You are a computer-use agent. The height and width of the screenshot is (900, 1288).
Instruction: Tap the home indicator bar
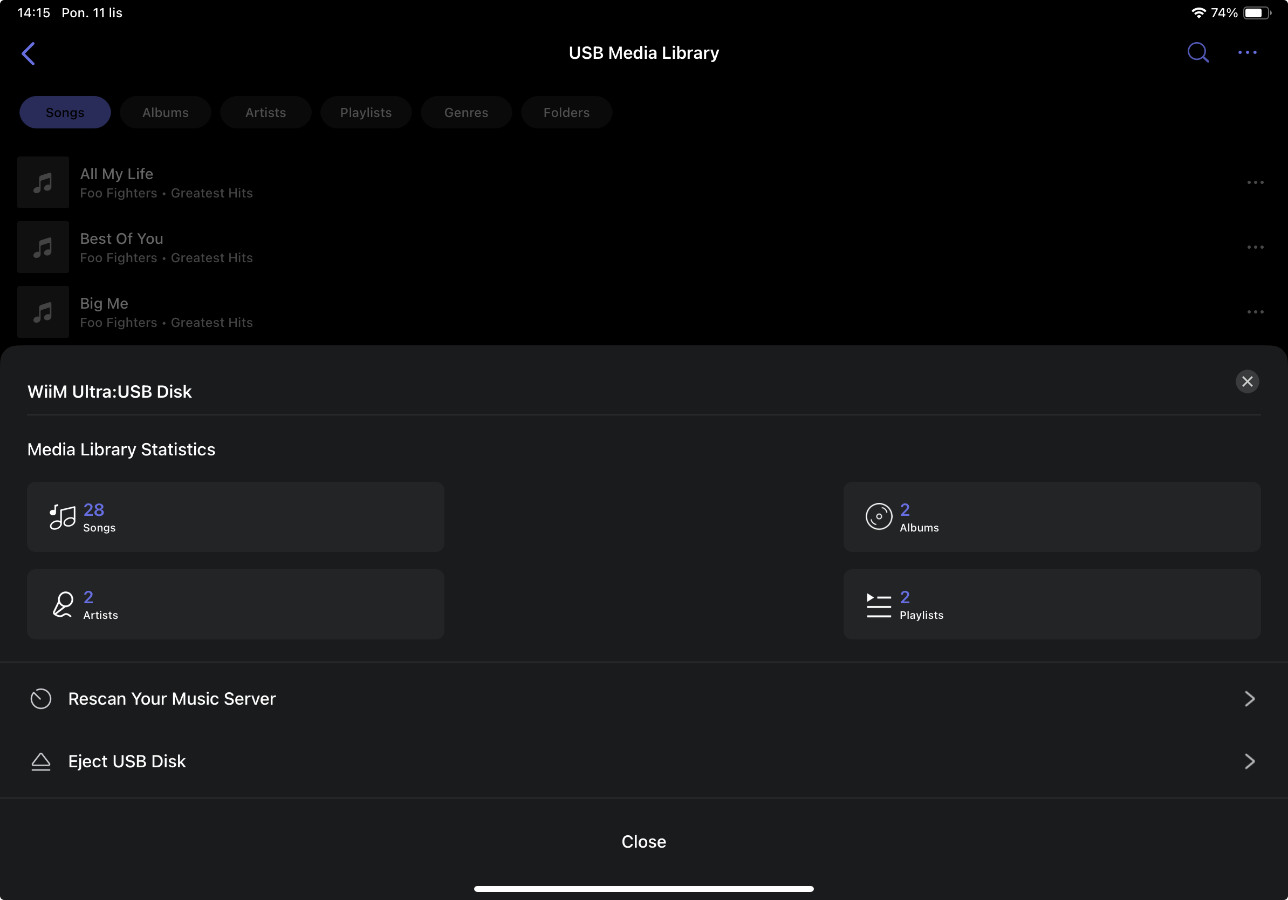(x=644, y=889)
